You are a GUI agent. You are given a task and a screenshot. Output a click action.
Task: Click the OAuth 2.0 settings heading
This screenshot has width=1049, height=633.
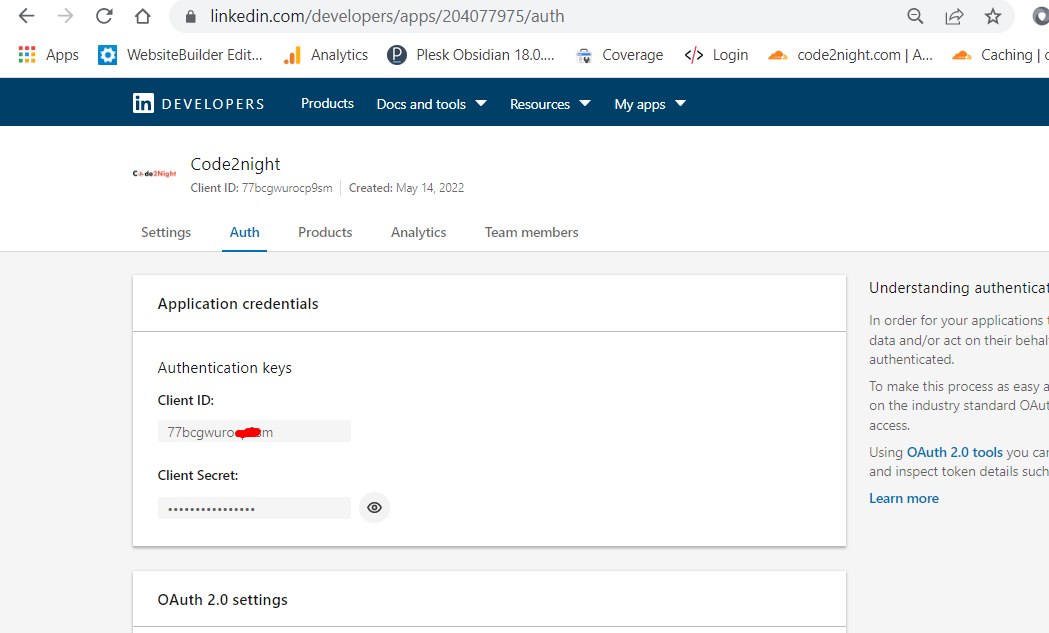pyautogui.click(x=223, y=600)
